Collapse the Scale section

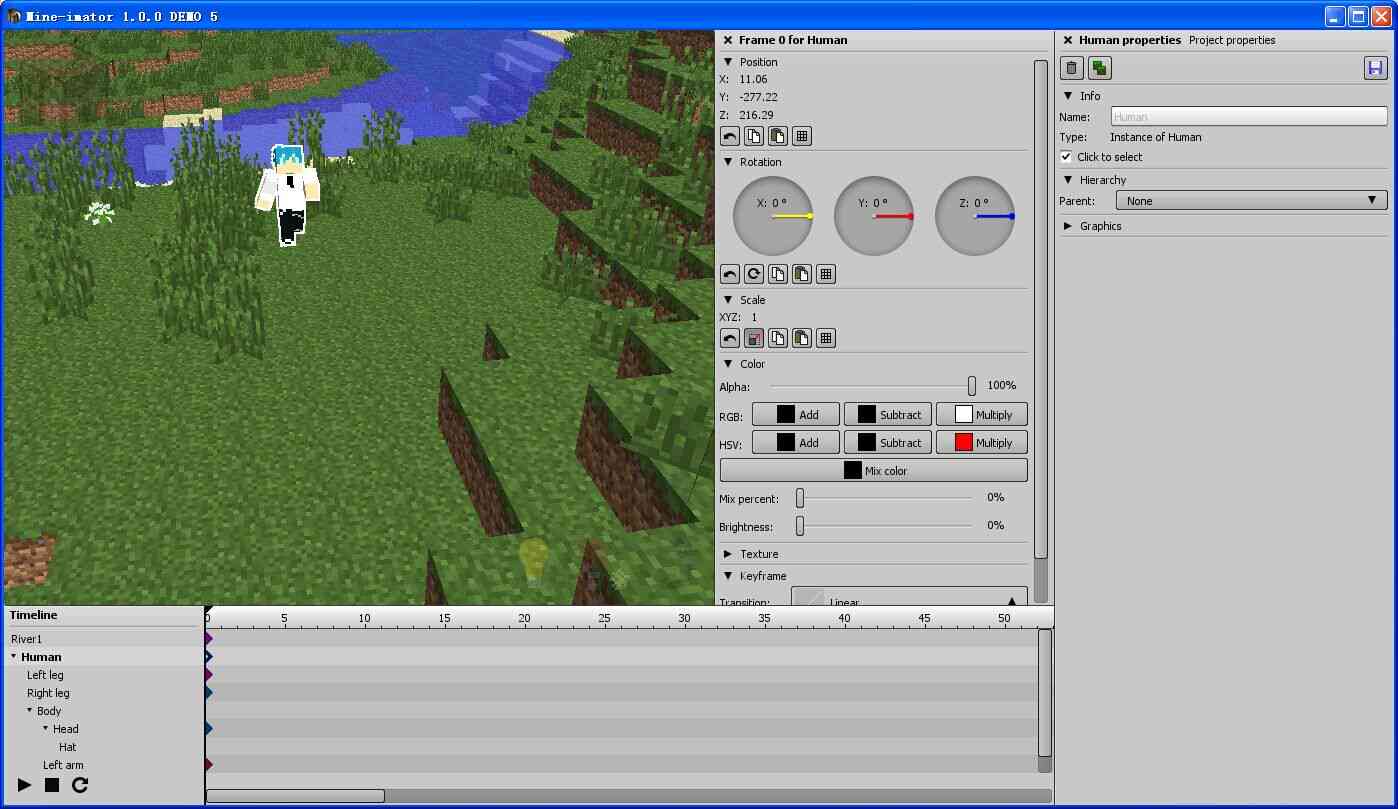(x=728, y=300)
